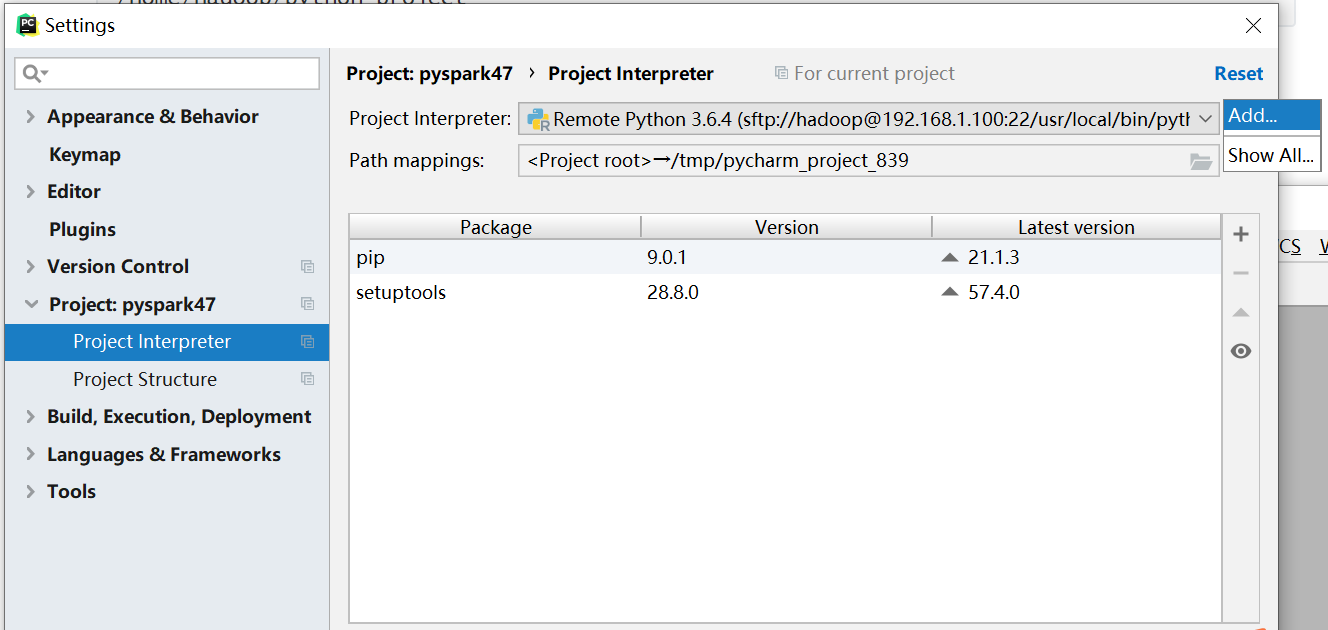Expand Appearance & Behavior section
1328x630 pixels.
pyautogui.click(x=31, y=117)
